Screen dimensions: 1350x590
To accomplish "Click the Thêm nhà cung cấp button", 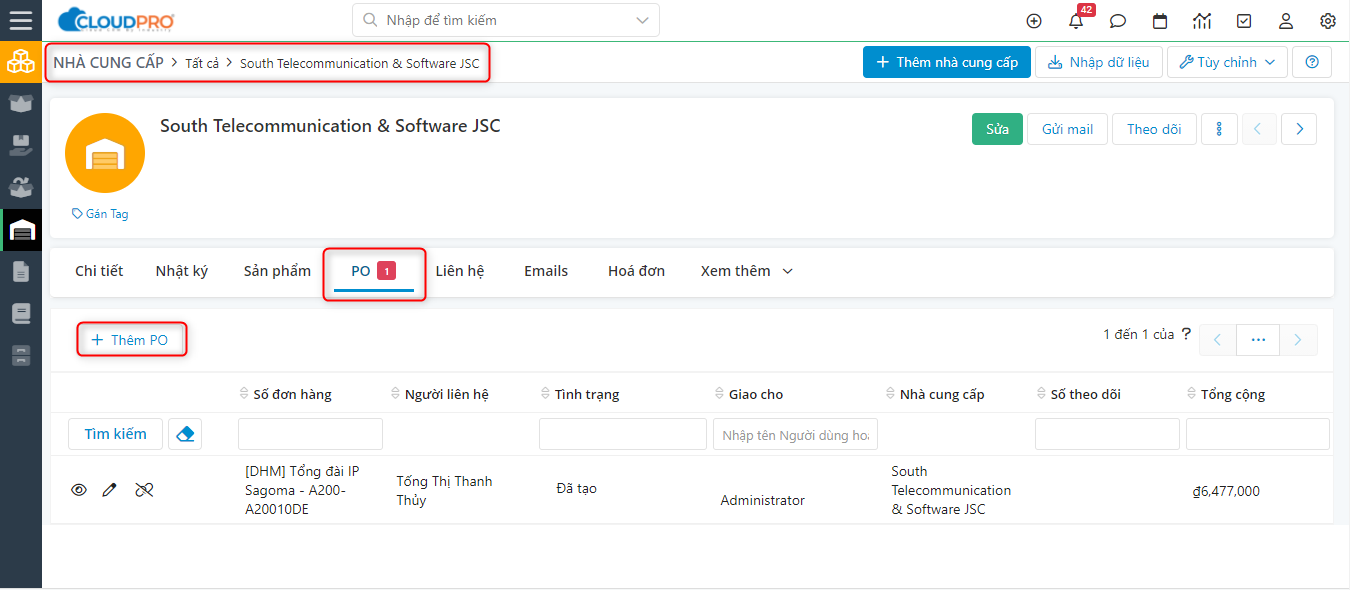I will [x=947, y=62].
